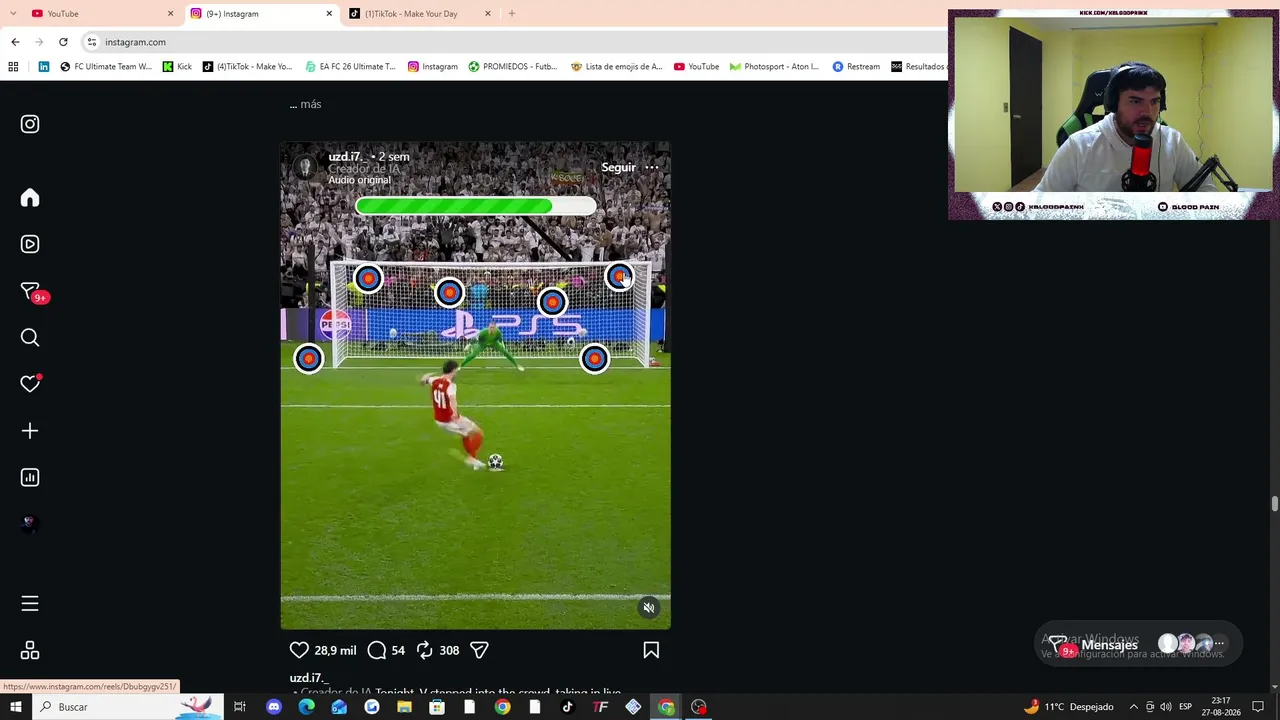1280x720 pixels.
Task: Unmute the reel audio
Action: (649, 608)
